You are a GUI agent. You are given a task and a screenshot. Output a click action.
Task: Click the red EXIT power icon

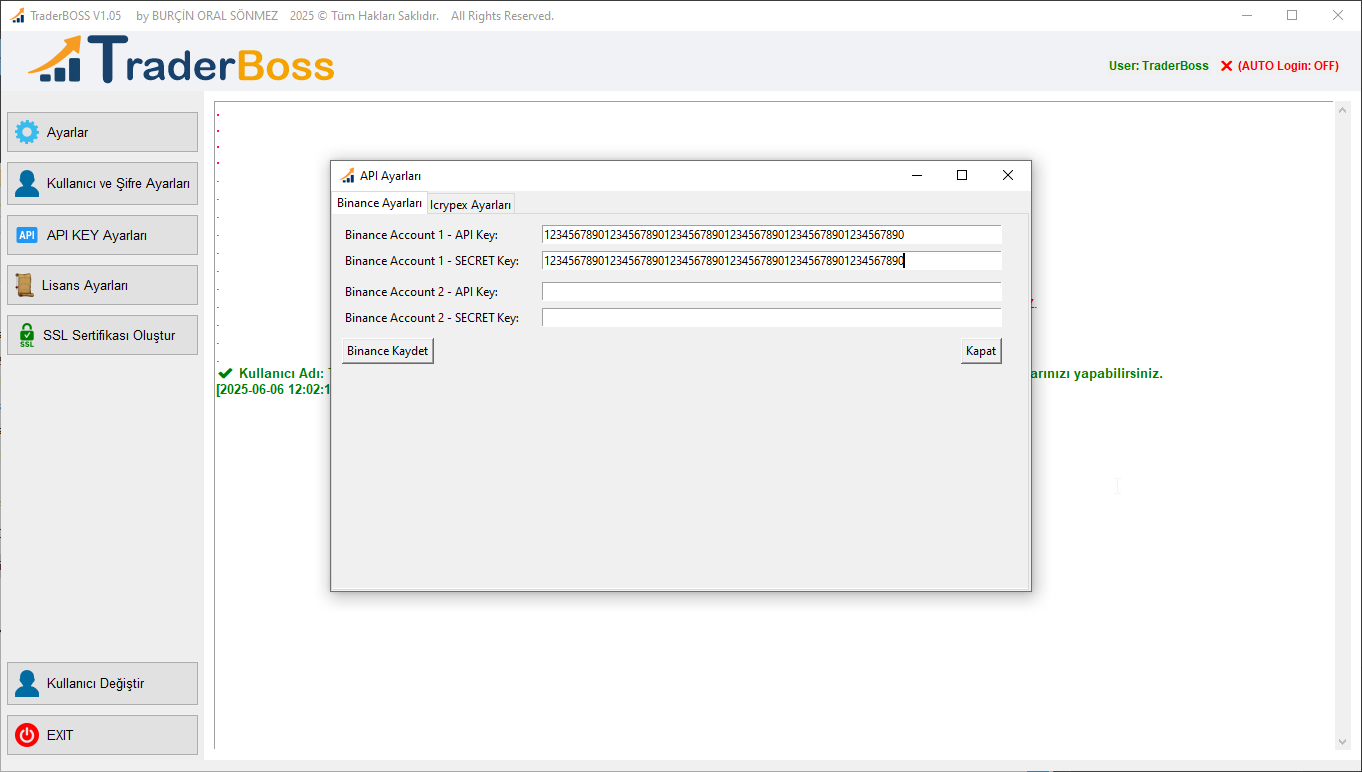(27, 734)
